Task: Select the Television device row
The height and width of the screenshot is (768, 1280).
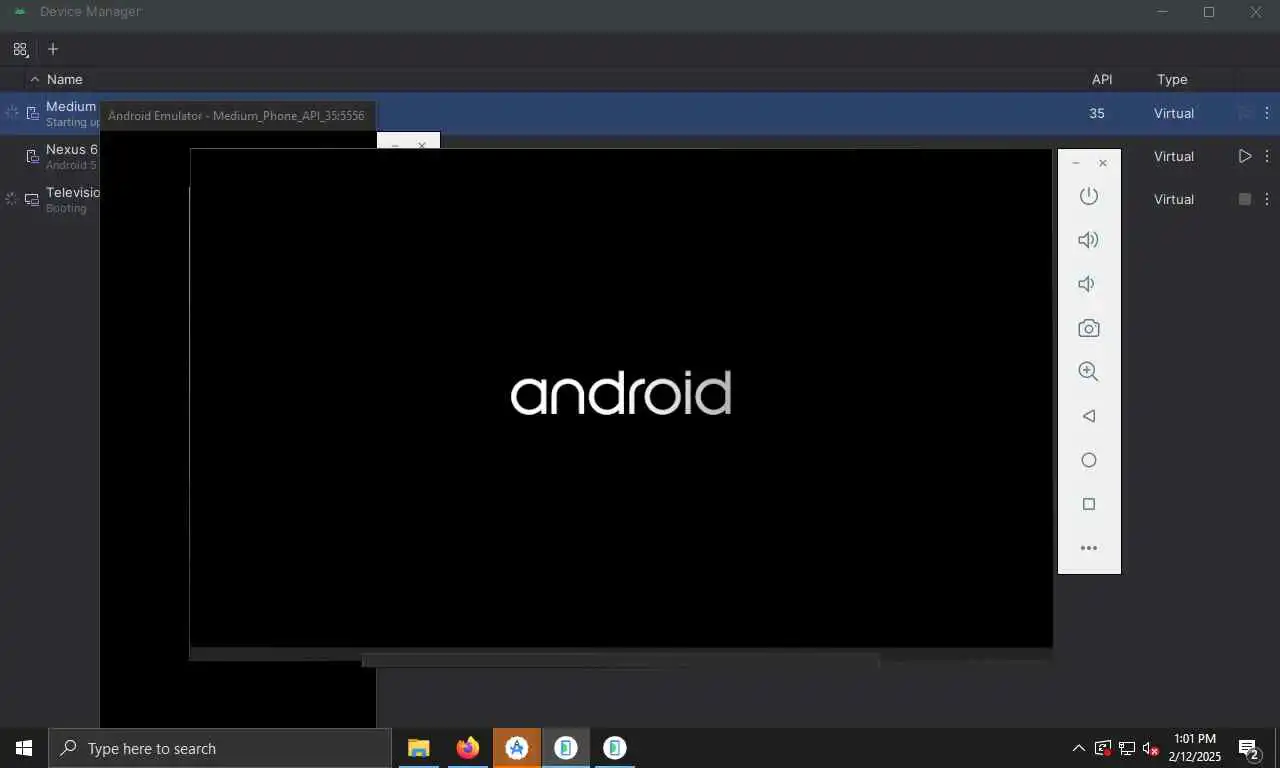Action: (640, 199)
